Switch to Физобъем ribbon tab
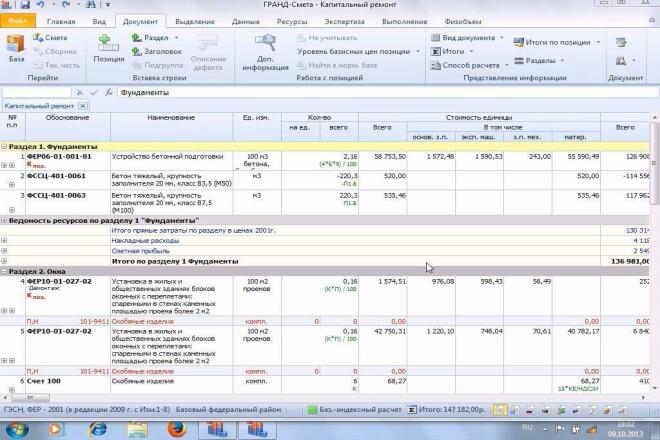 pos(463,21)
